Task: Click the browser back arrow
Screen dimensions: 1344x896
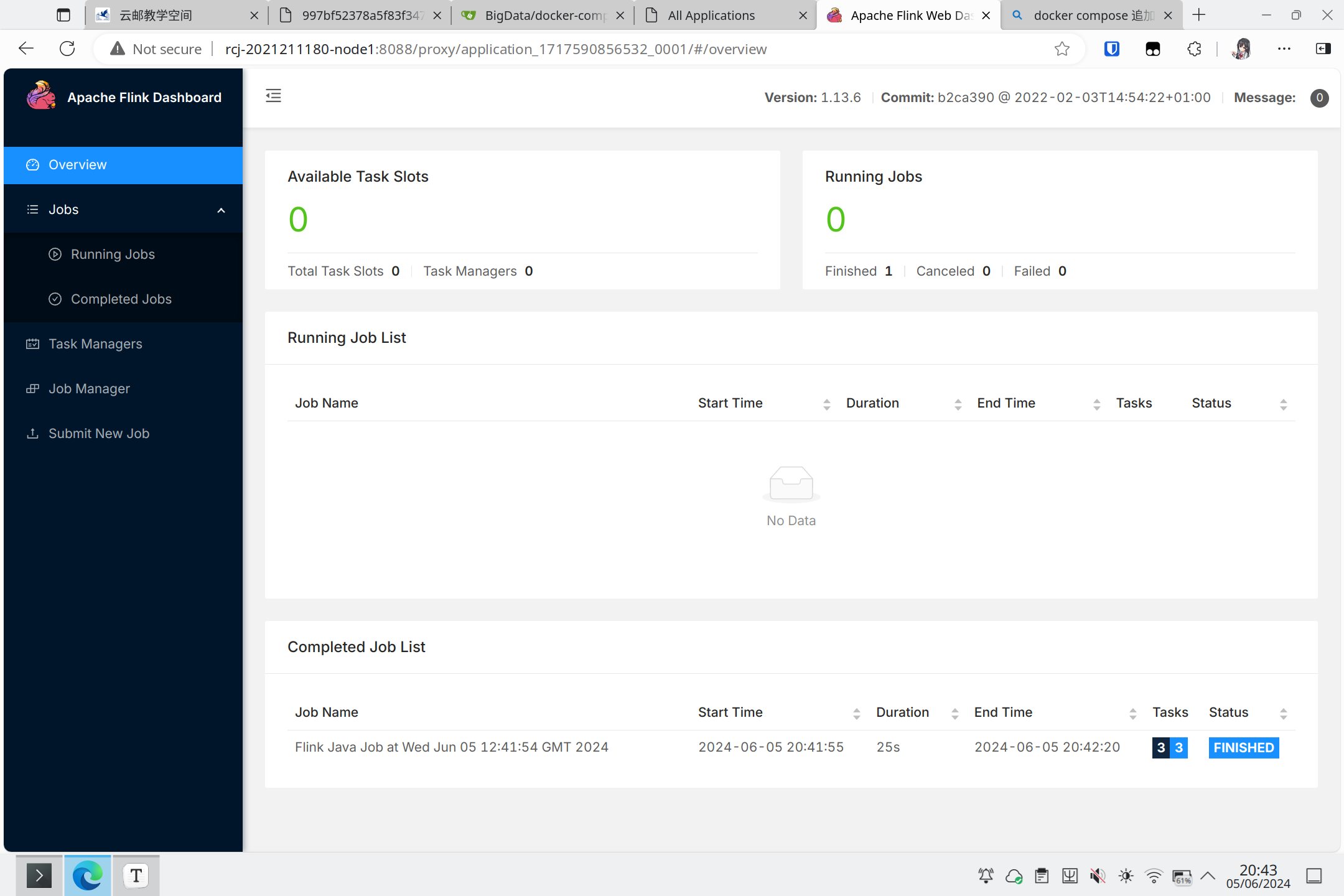Action: pos(26,49)
